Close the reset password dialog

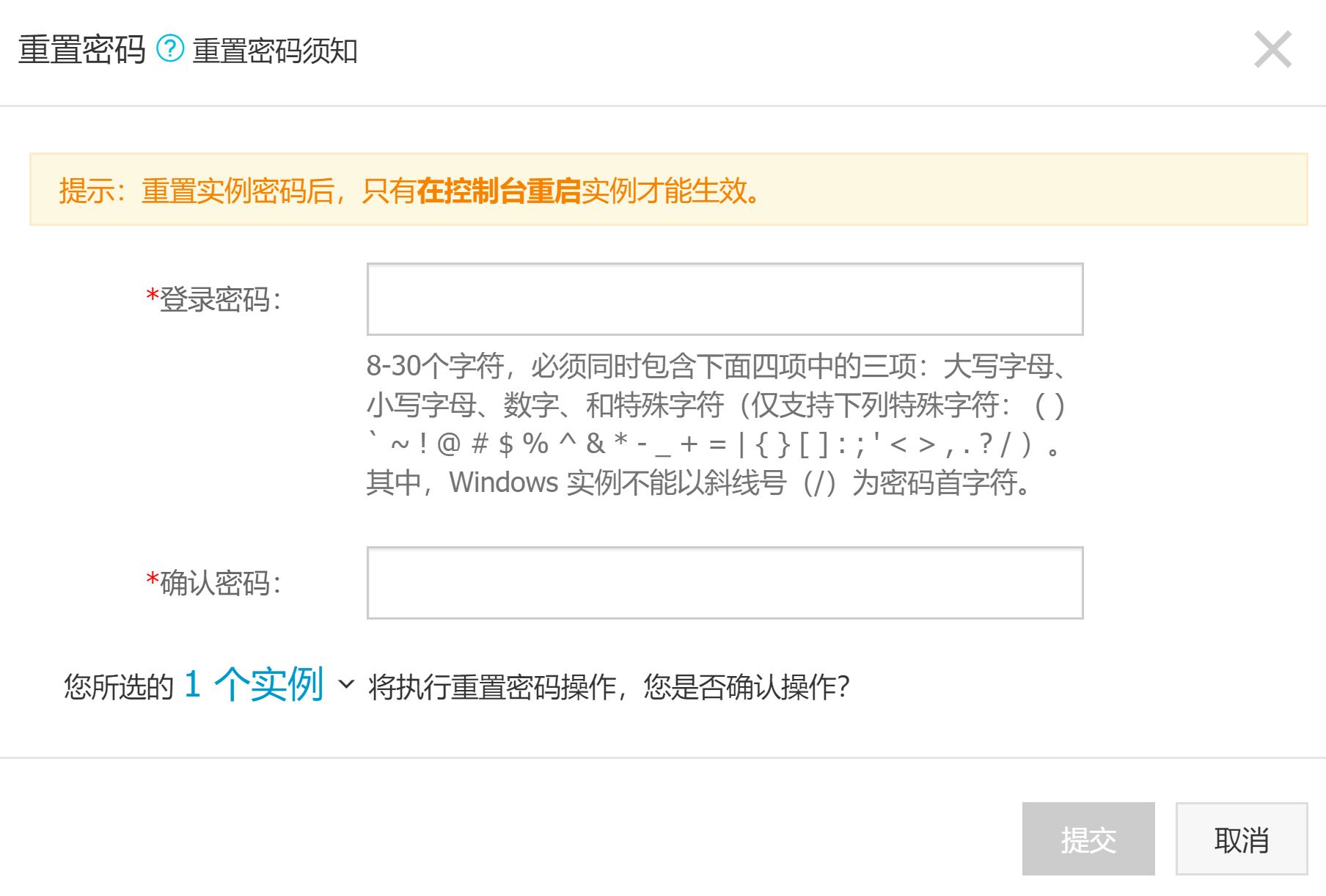pyautogui.click(x=1272, y=50)
